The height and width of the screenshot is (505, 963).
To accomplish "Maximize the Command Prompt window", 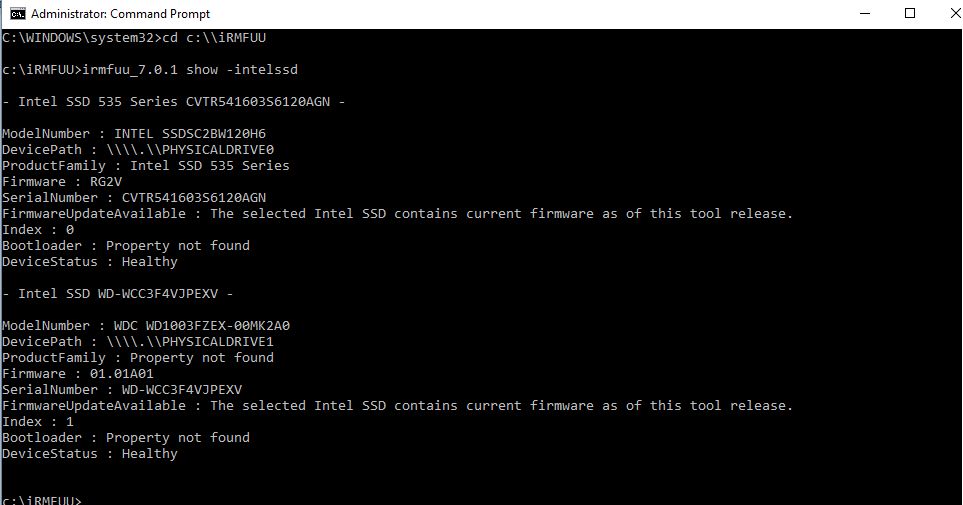I will point(909,14).
